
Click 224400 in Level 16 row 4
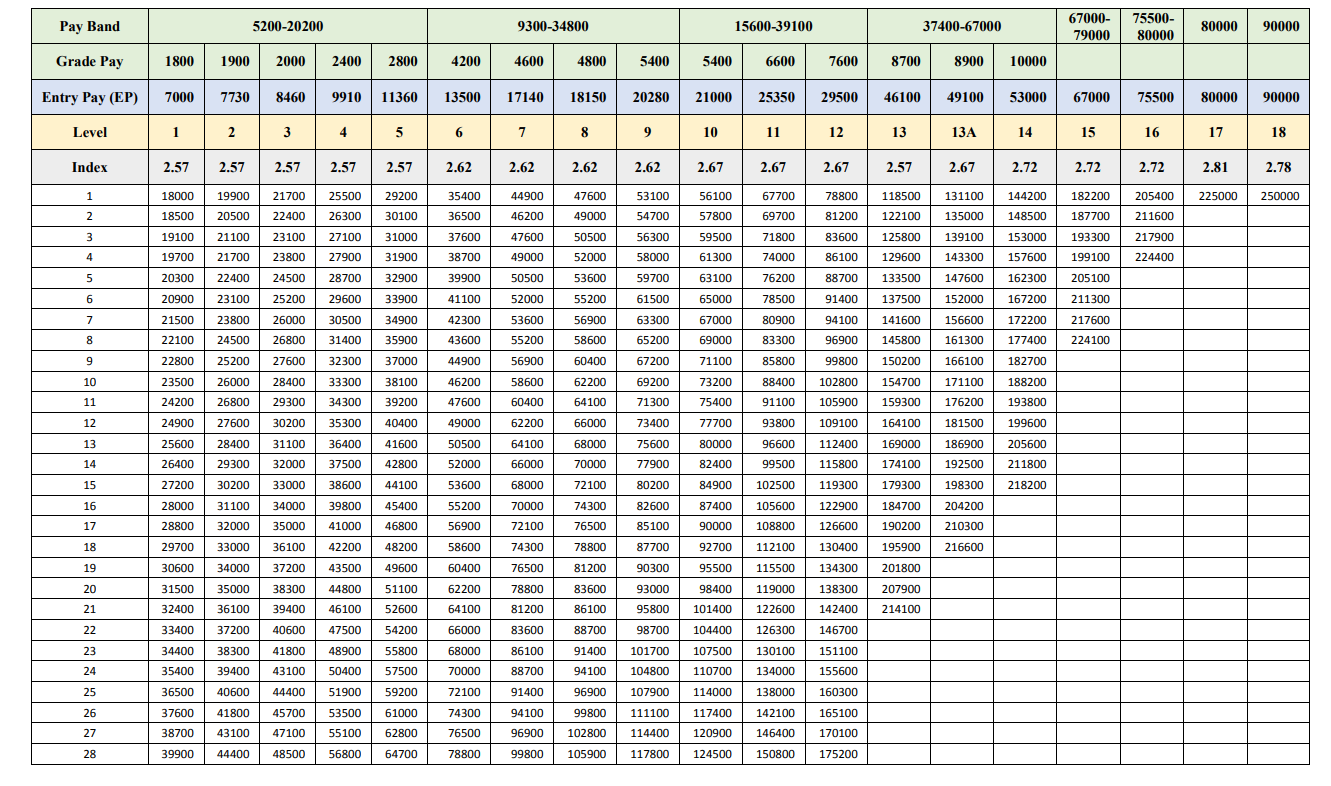[x=1154, y=258]
